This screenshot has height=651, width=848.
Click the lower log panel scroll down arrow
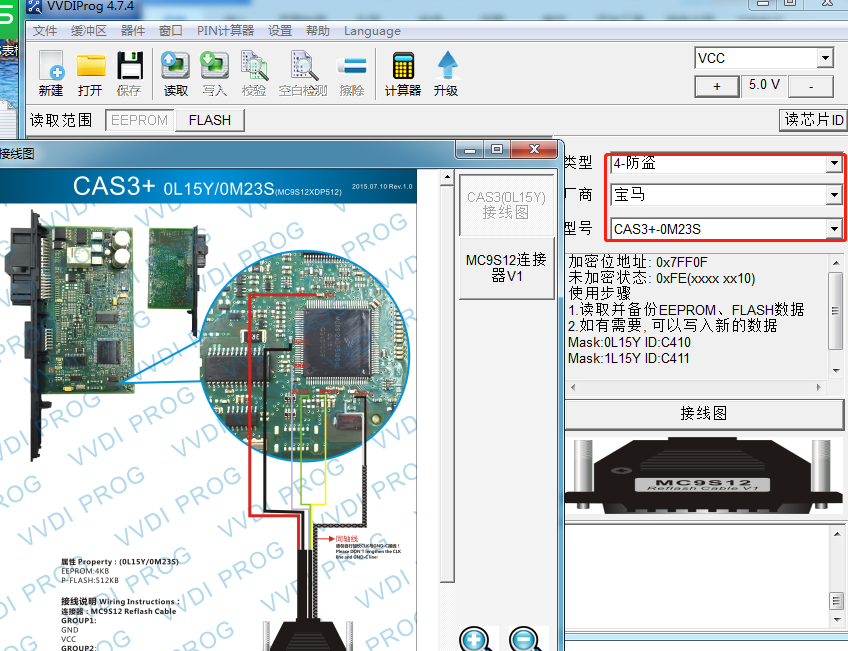[x=836, y=620]
